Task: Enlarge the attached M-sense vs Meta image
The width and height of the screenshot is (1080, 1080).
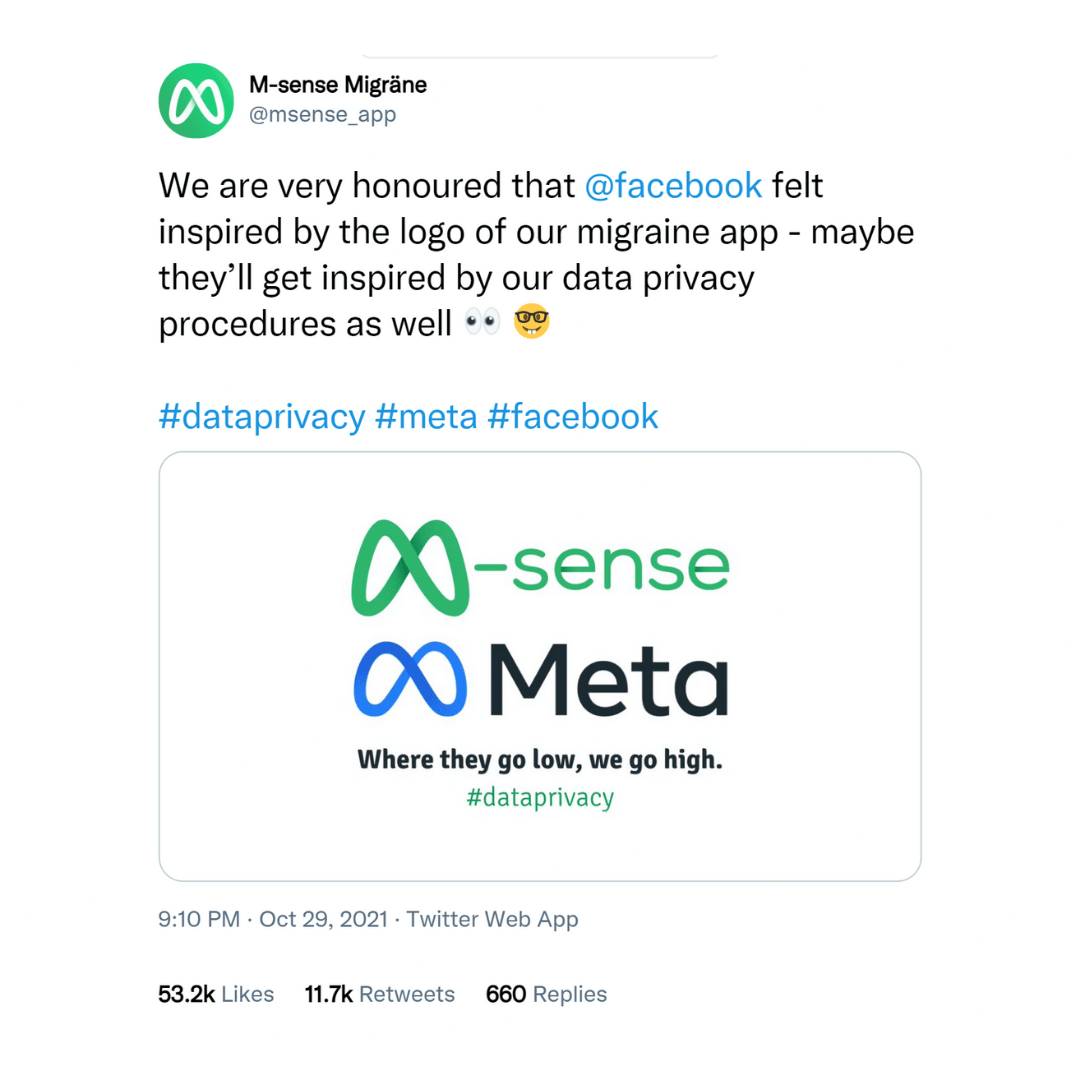Action: pos(540,666)
